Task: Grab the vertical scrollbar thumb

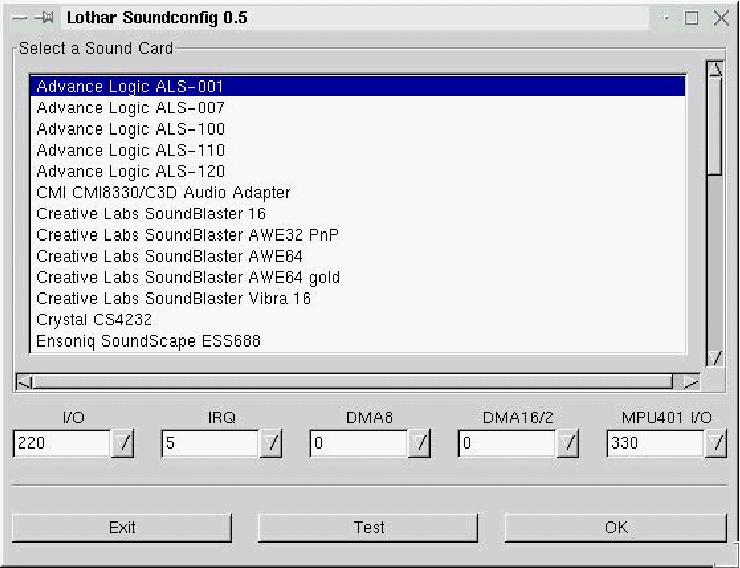Action: click(715, 126)
